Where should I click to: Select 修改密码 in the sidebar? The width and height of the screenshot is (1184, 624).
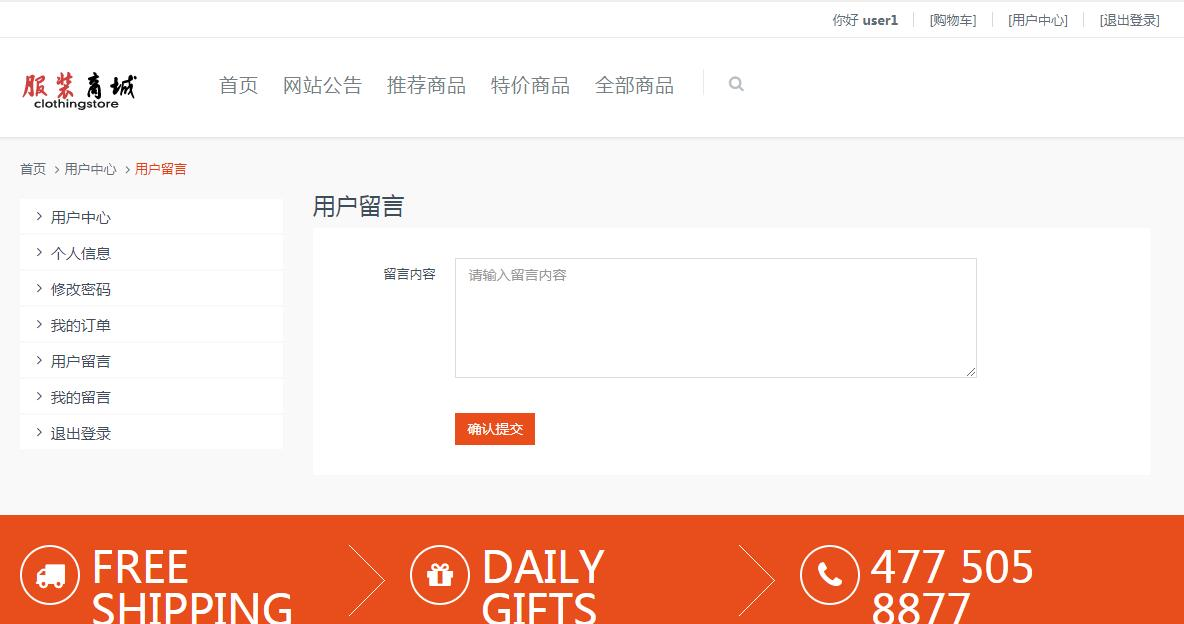click(x=152, y=289)
